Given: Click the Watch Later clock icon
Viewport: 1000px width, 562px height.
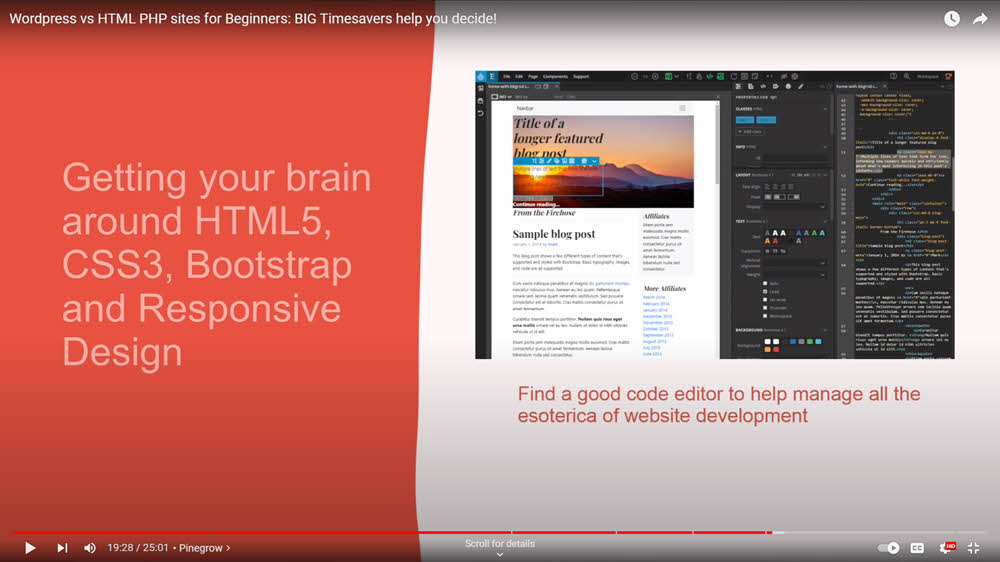Looking at the screenshot, I should coord(952,19).
